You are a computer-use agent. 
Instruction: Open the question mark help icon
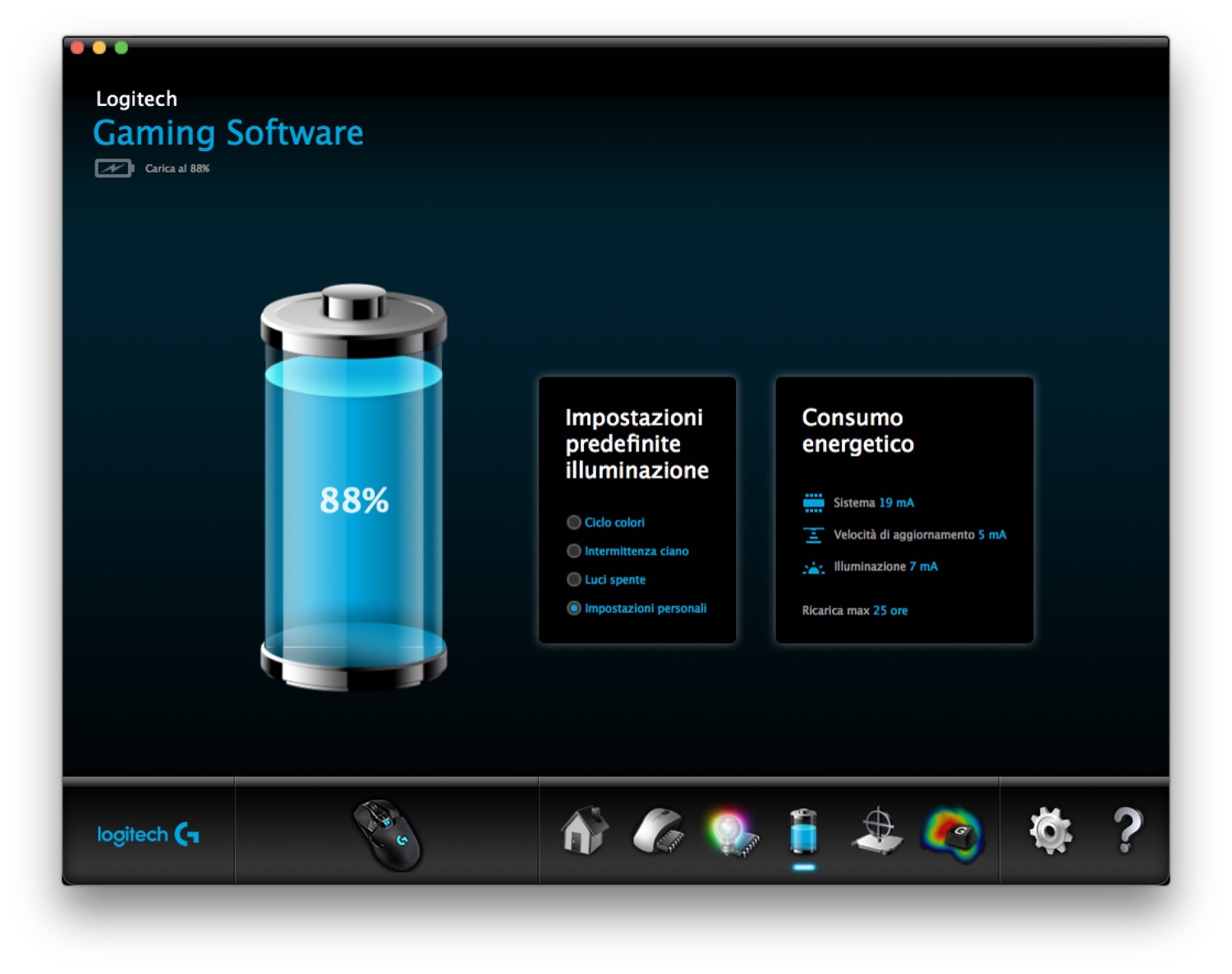coord(1127,830)
